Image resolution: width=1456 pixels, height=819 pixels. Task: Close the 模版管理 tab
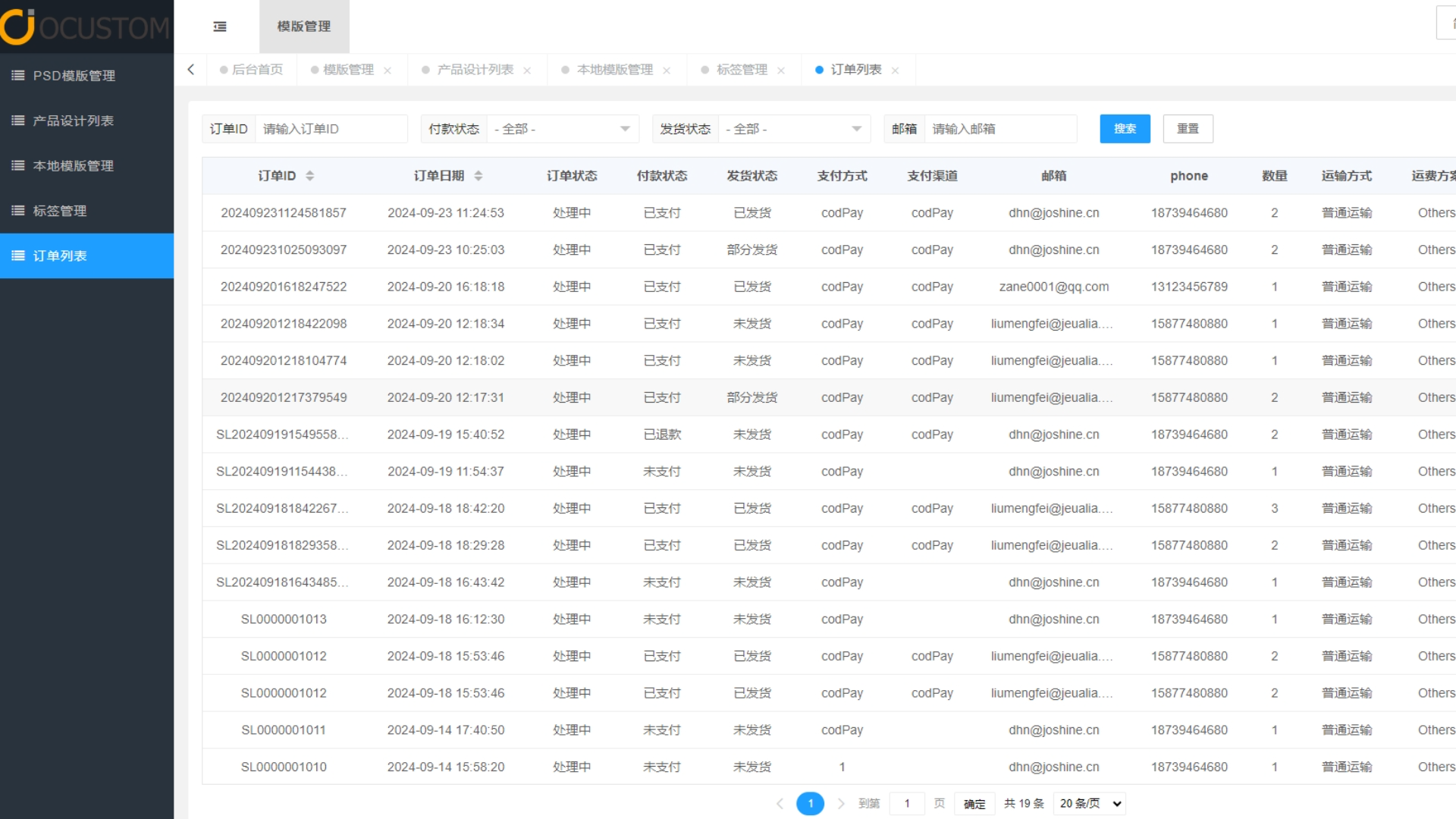click(388, 71)
